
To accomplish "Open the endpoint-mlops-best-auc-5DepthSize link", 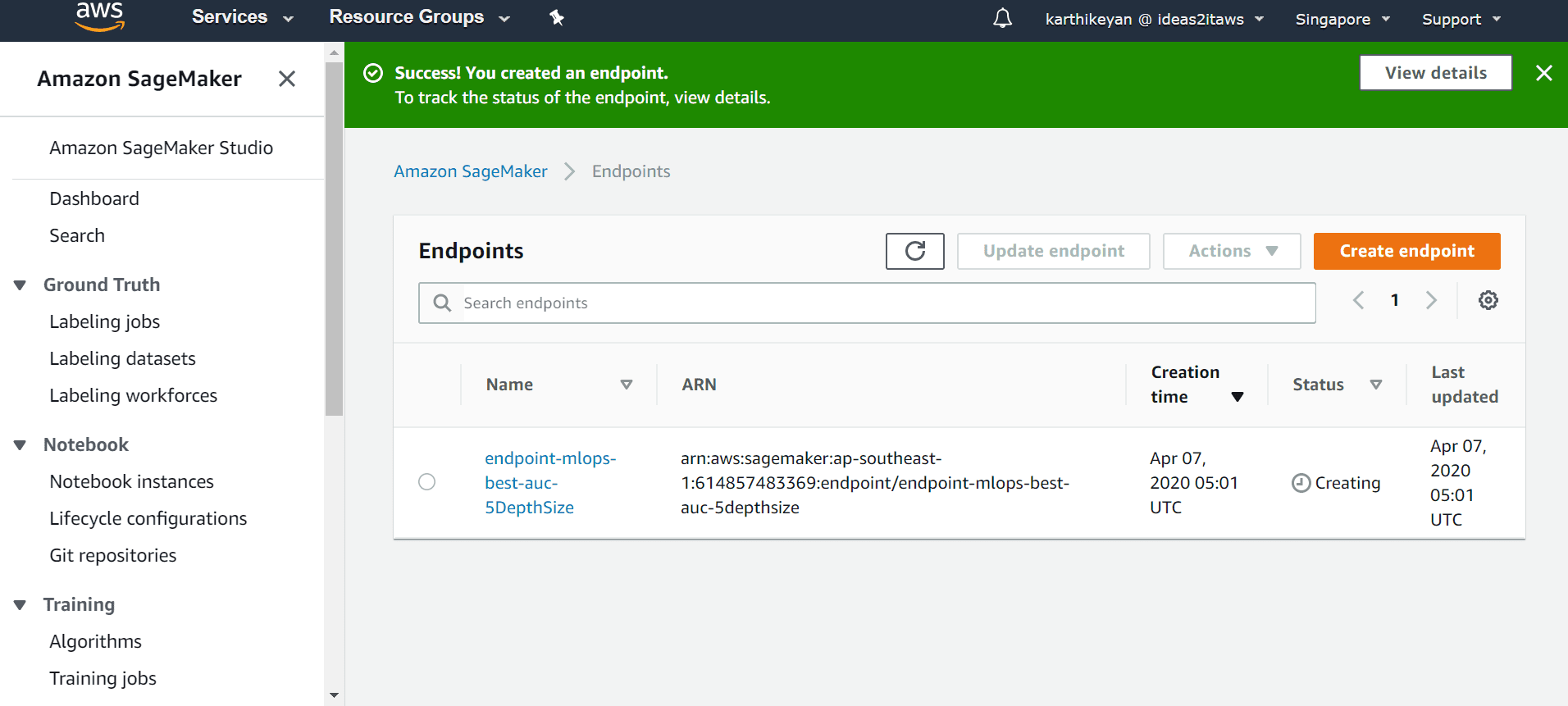I will [550, 483].
